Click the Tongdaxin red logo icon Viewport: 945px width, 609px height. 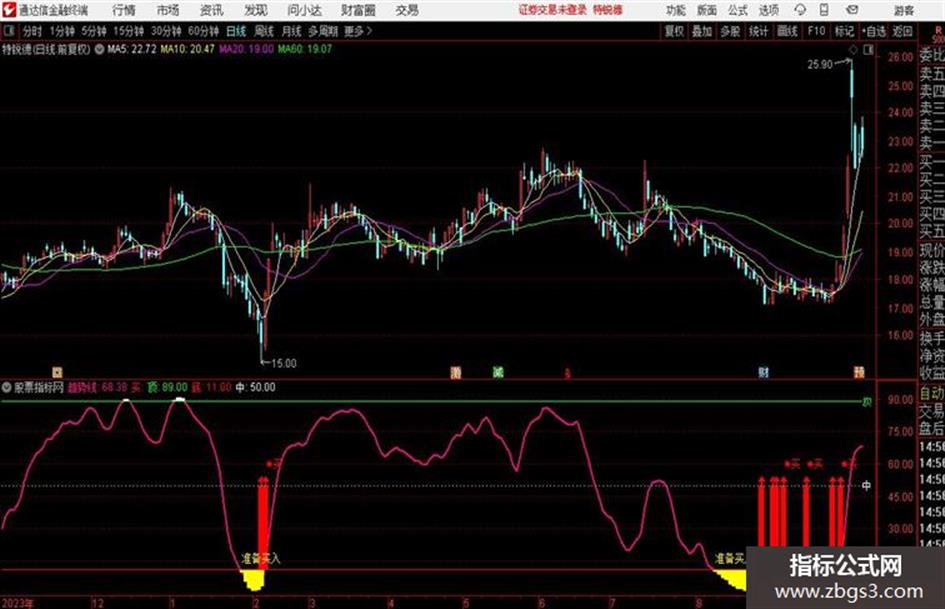tap(9, 10)
